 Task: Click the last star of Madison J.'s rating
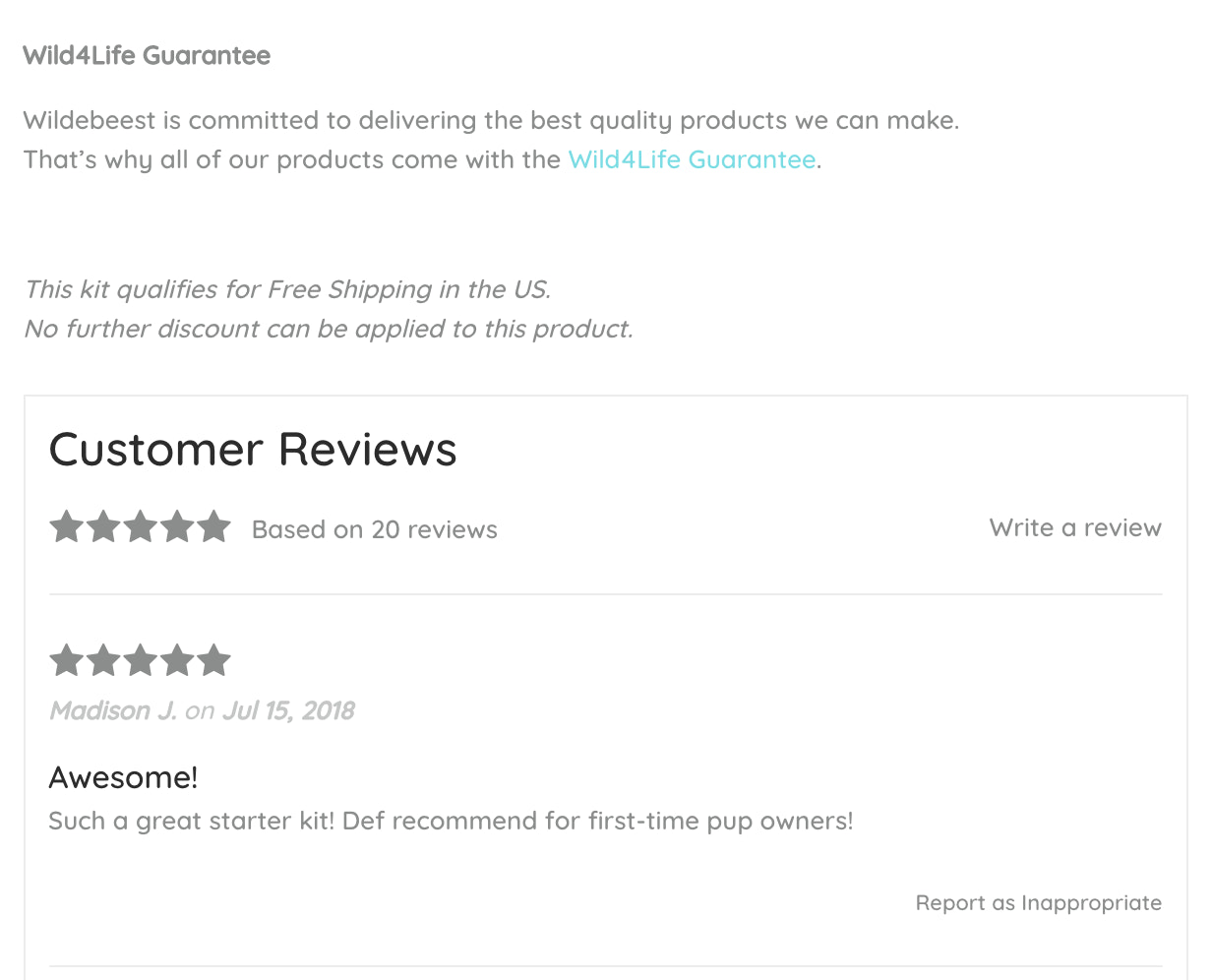214,659
